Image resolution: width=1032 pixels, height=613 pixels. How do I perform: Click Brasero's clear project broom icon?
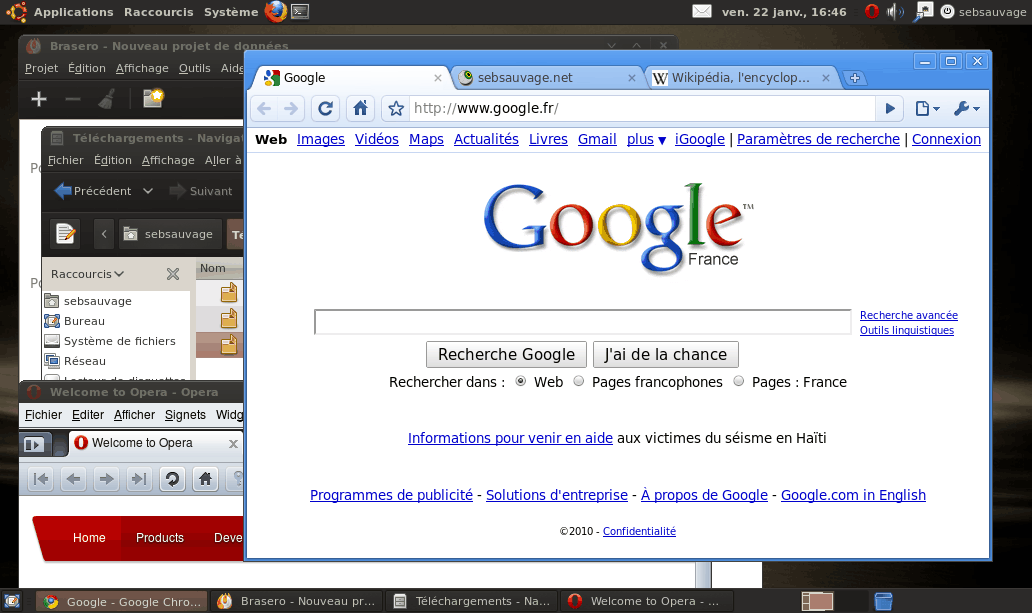[x=107, y=99]
